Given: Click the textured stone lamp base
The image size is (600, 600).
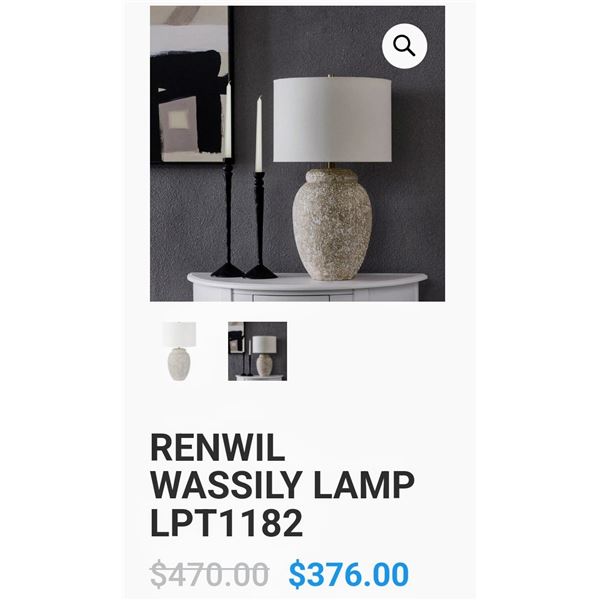Looking at the screenshot, I should (x=332, y=225).
